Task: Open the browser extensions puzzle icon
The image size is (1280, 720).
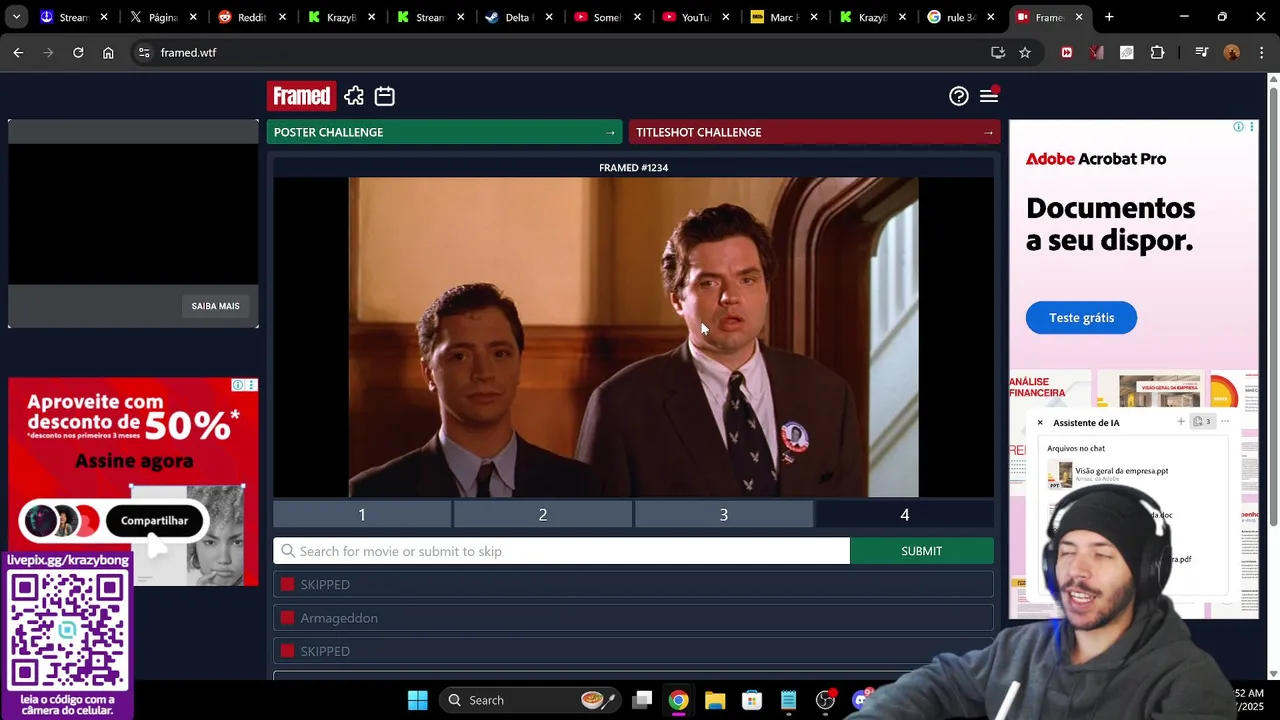Action: tap(1157, 52)
